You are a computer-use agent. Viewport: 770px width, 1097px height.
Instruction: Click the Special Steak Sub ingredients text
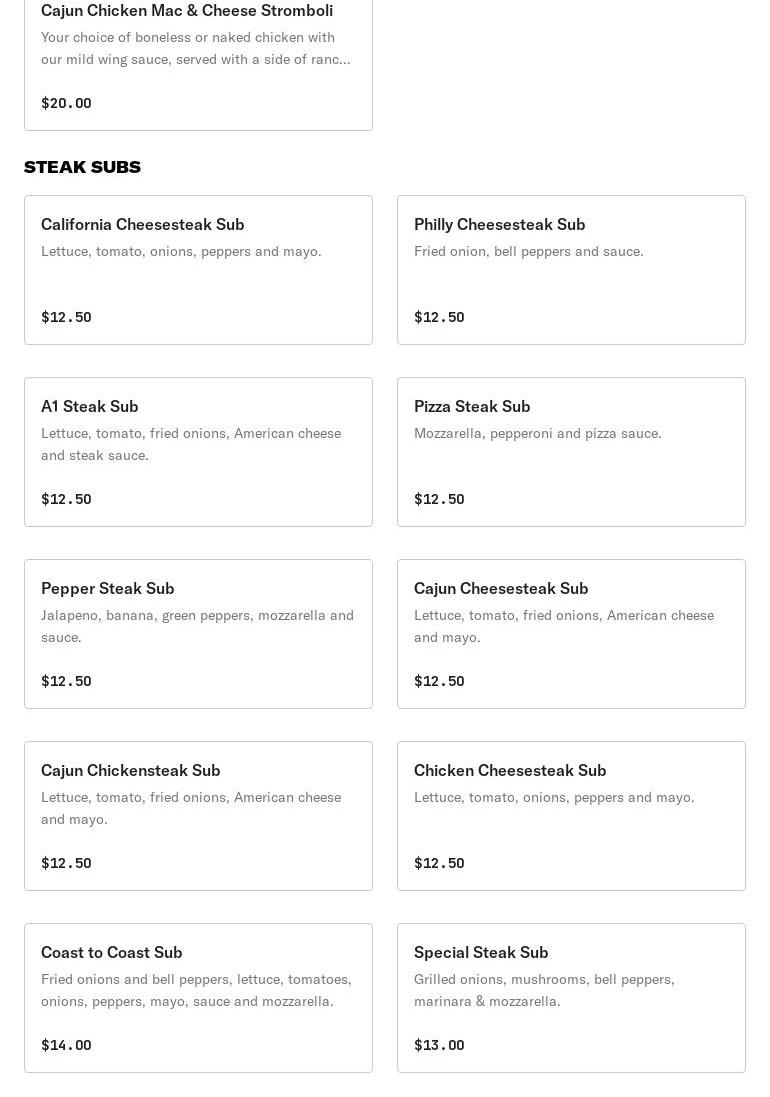tap(544, 990)
